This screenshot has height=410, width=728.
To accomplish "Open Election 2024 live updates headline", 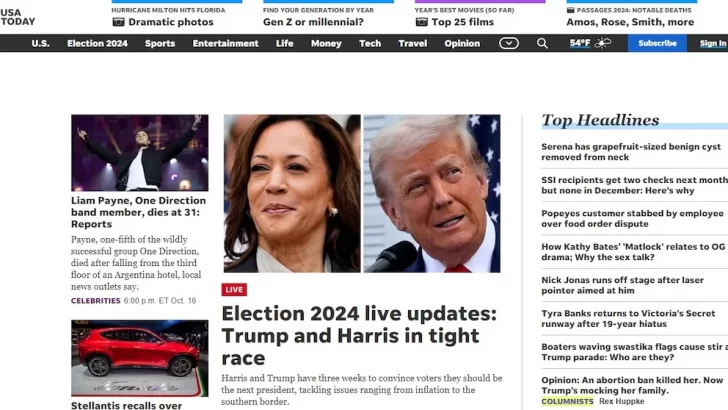I will [x=359, y=336].
